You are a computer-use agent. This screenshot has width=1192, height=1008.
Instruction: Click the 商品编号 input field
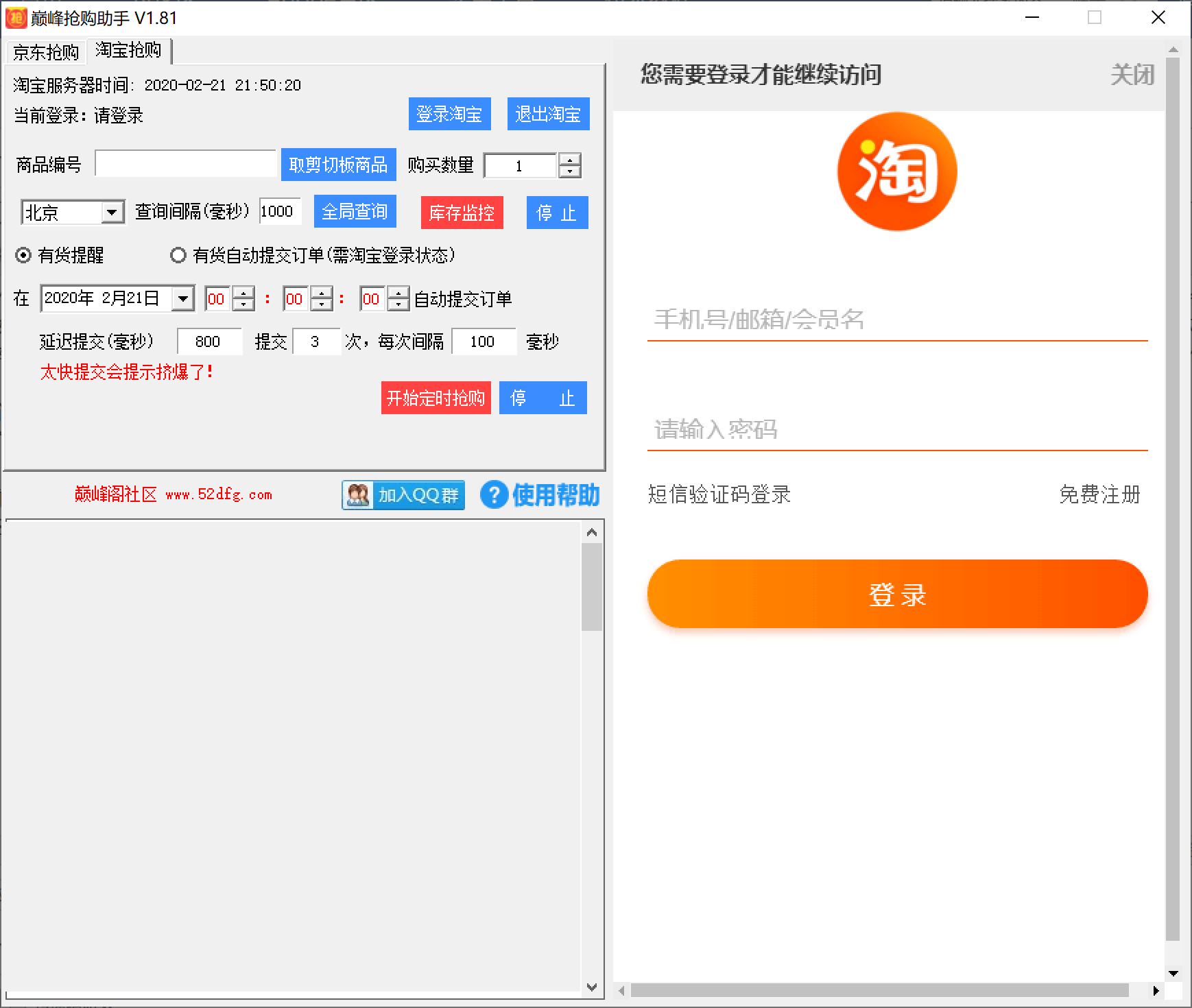[185, 164]
